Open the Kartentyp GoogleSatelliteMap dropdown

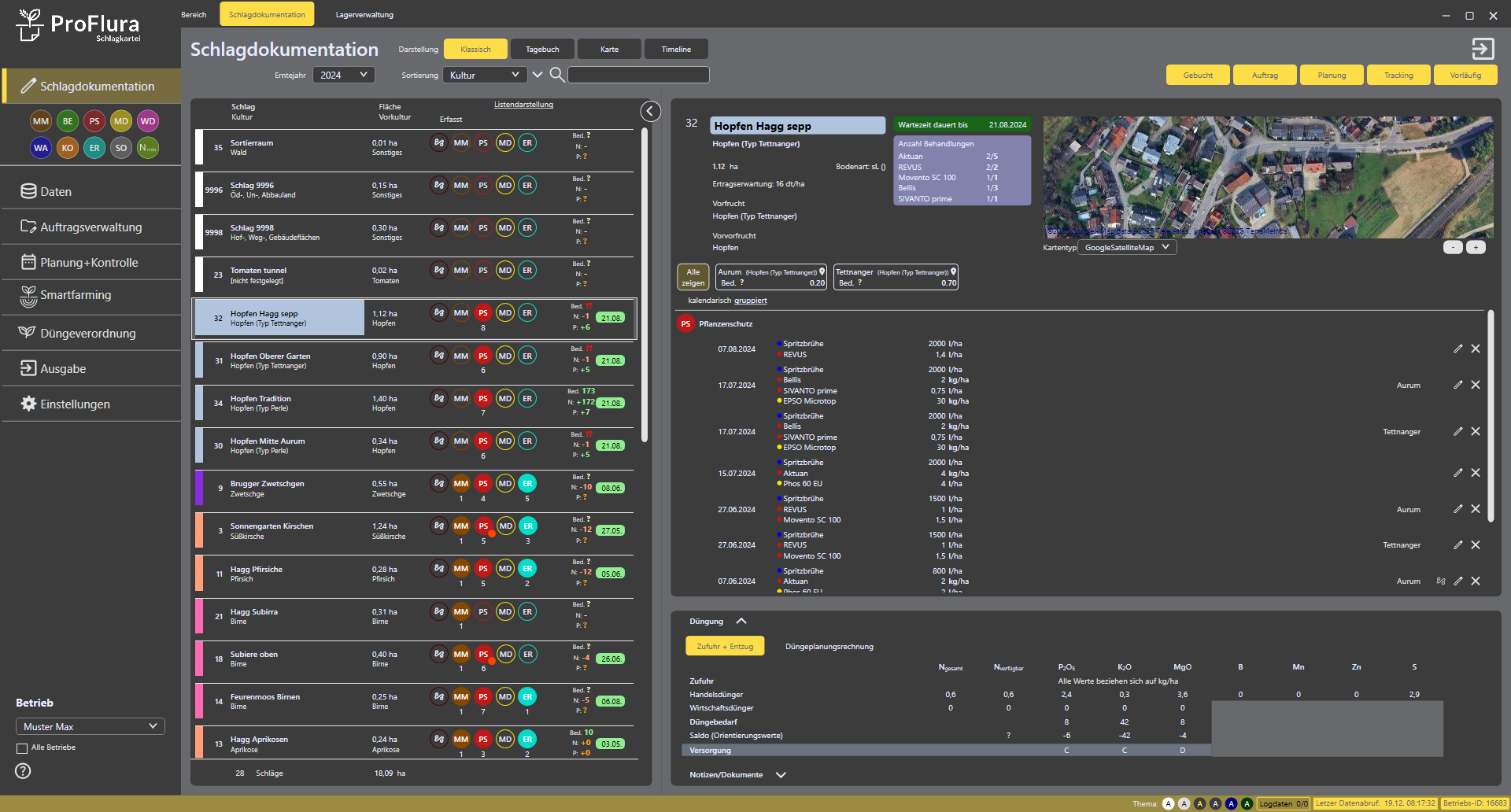1126,248
